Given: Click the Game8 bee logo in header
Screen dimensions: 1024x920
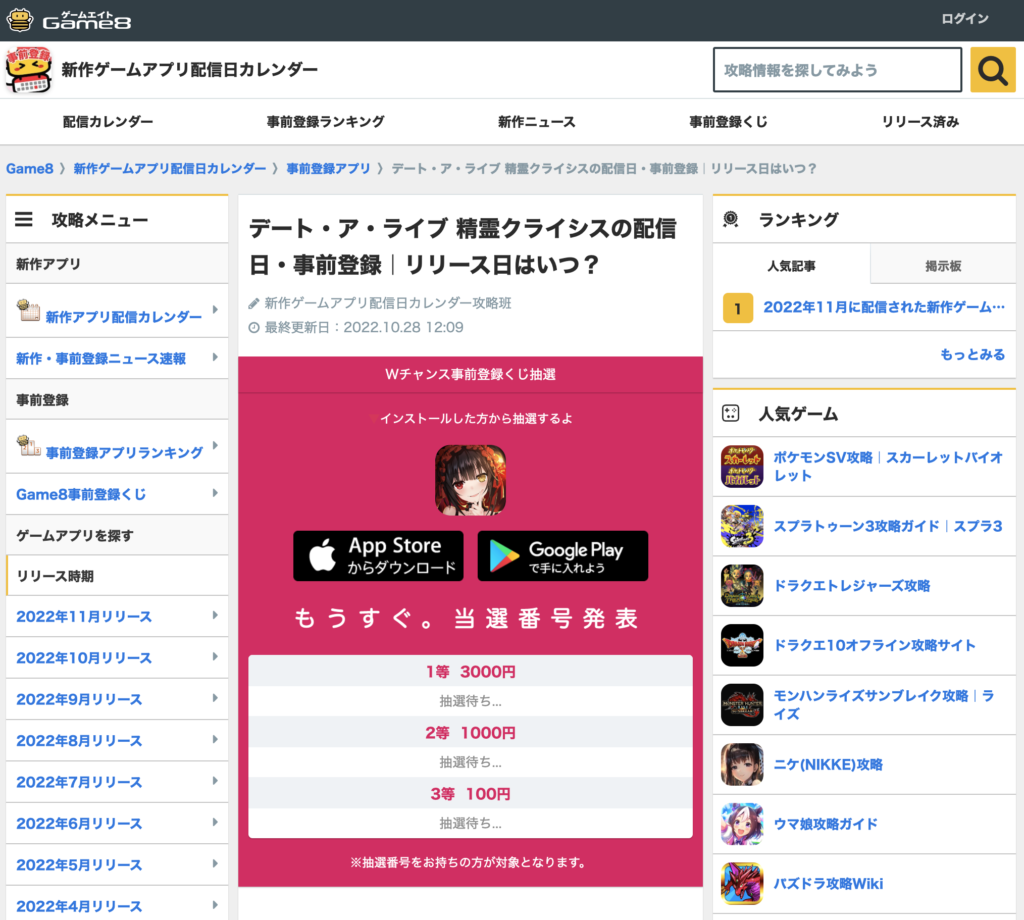Looking at the screenshot, I should 20,20.
